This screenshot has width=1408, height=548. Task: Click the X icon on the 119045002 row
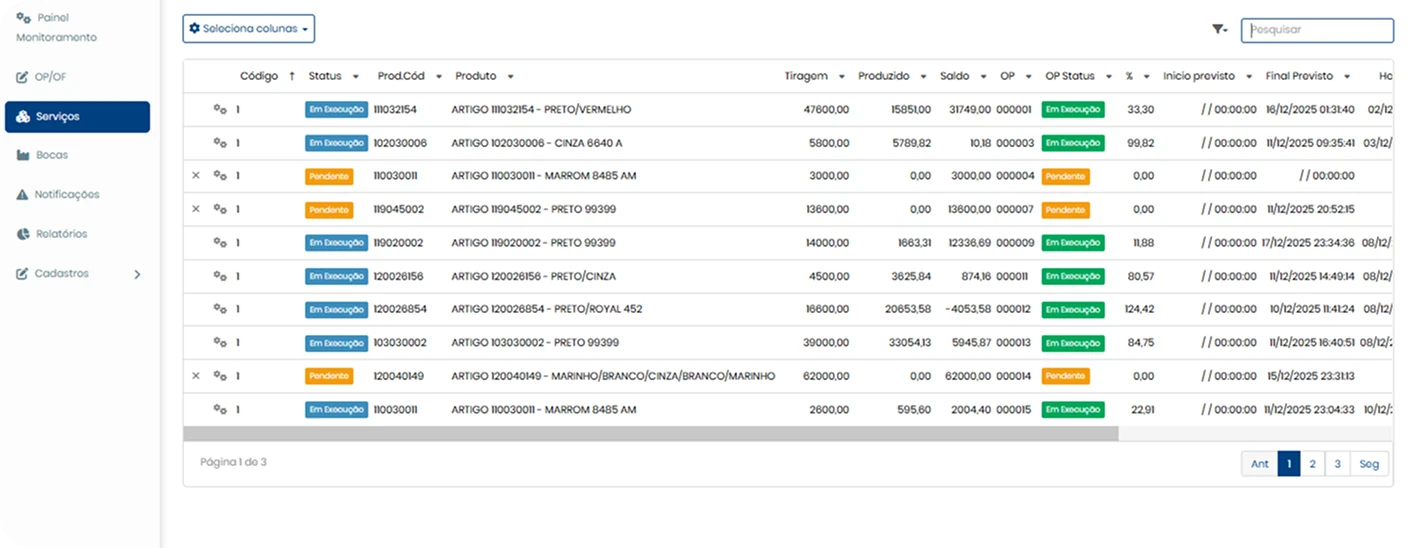coord(196,210)
